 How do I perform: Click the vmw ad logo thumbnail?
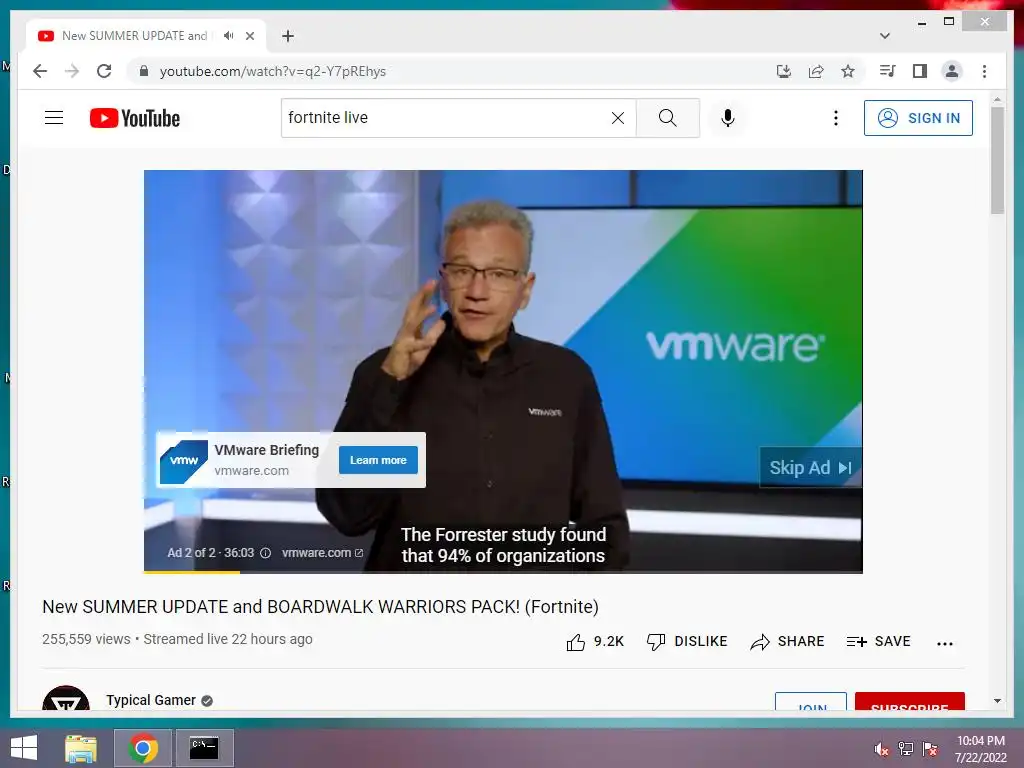click(184, 461)
